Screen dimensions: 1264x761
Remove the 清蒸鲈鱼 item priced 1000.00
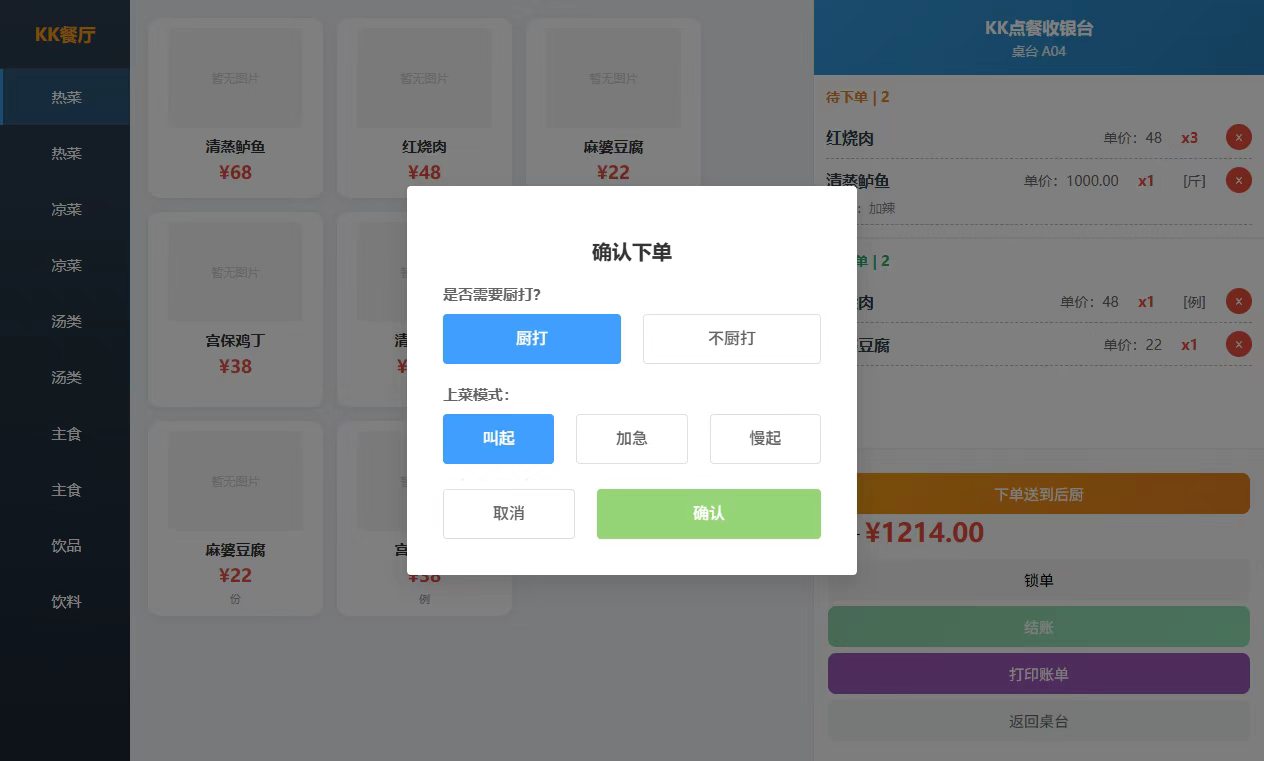[x=1239, y=181]
